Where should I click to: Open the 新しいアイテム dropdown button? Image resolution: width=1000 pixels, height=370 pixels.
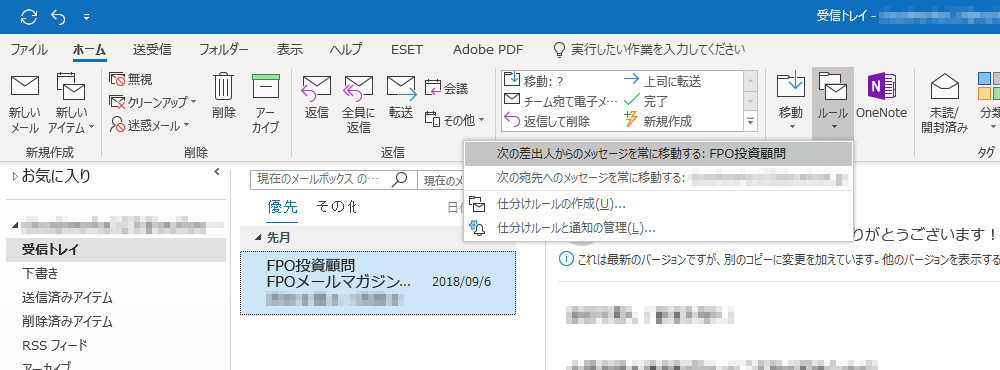[71, 103]
